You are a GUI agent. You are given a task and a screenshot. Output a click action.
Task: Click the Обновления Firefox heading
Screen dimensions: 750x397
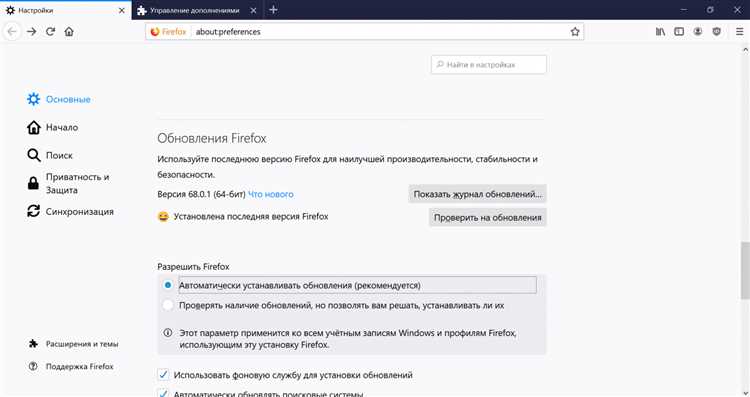point(212,138)
